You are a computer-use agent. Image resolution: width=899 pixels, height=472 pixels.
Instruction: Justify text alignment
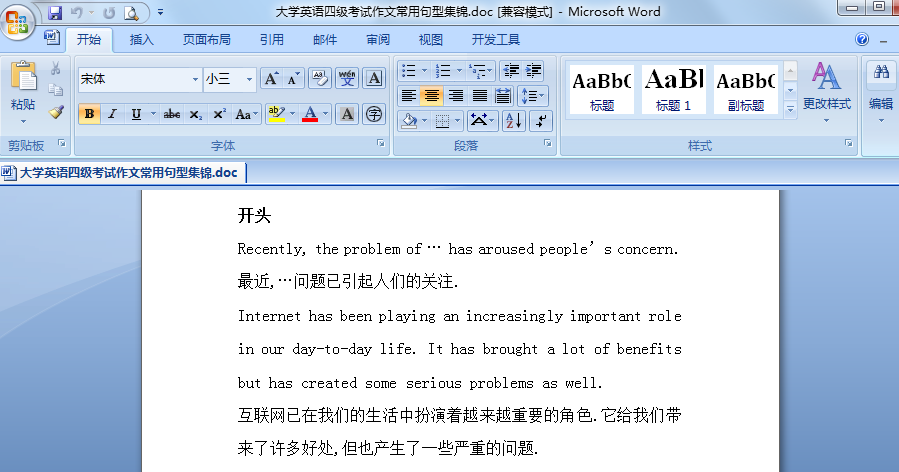click(x=479, y=96)
